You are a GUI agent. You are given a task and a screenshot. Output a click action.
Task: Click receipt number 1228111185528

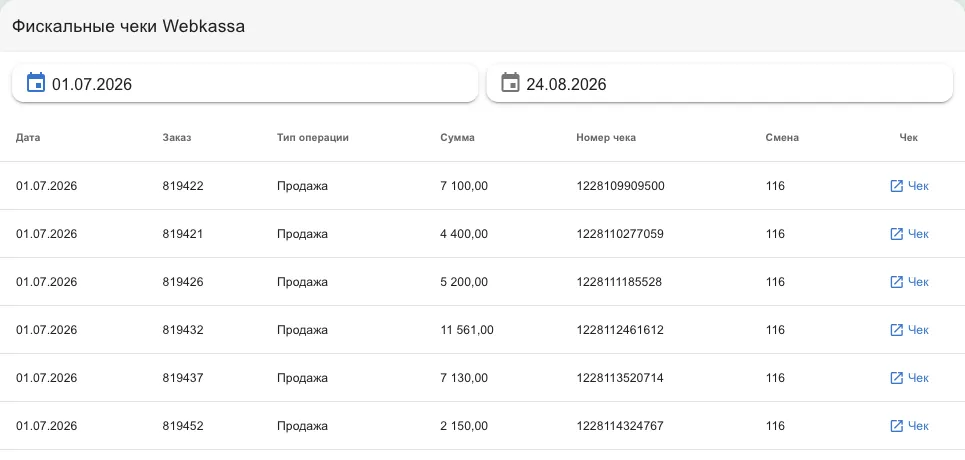pyautogui.click(x=619, y=282)
